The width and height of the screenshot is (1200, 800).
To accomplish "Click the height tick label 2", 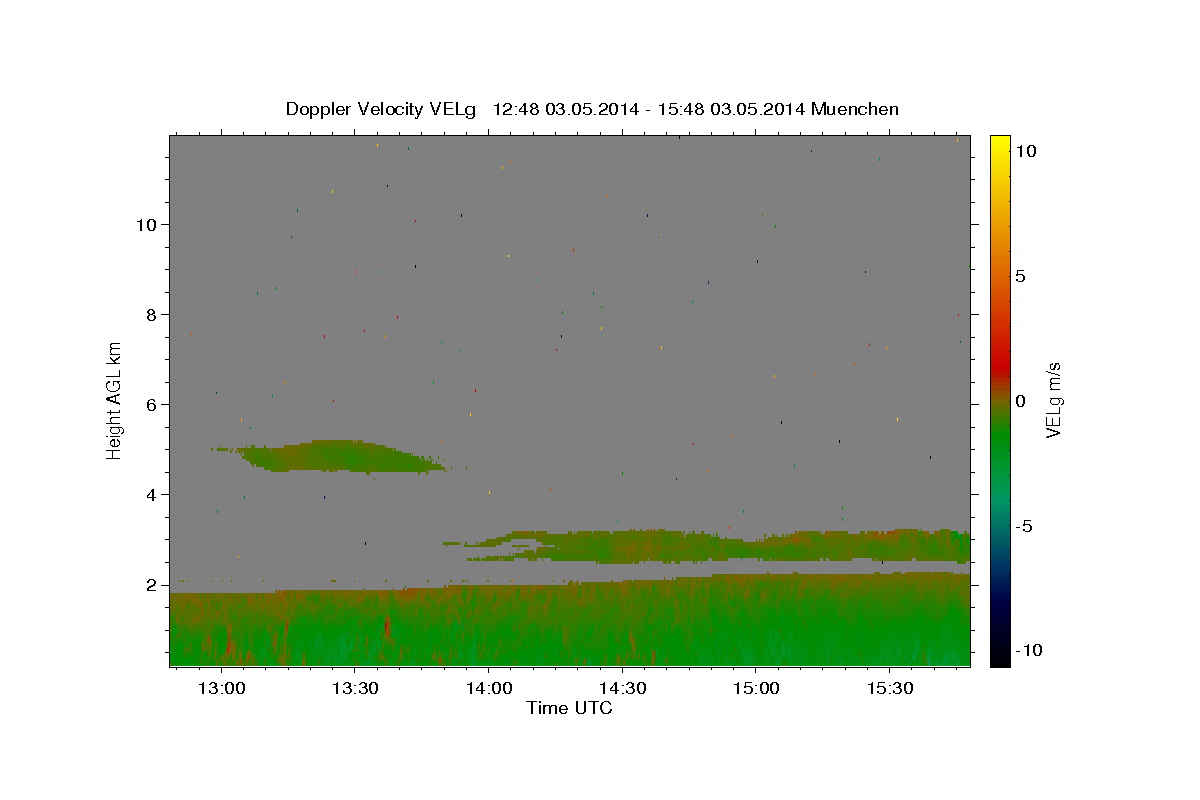I will click(x=151, y=585).
